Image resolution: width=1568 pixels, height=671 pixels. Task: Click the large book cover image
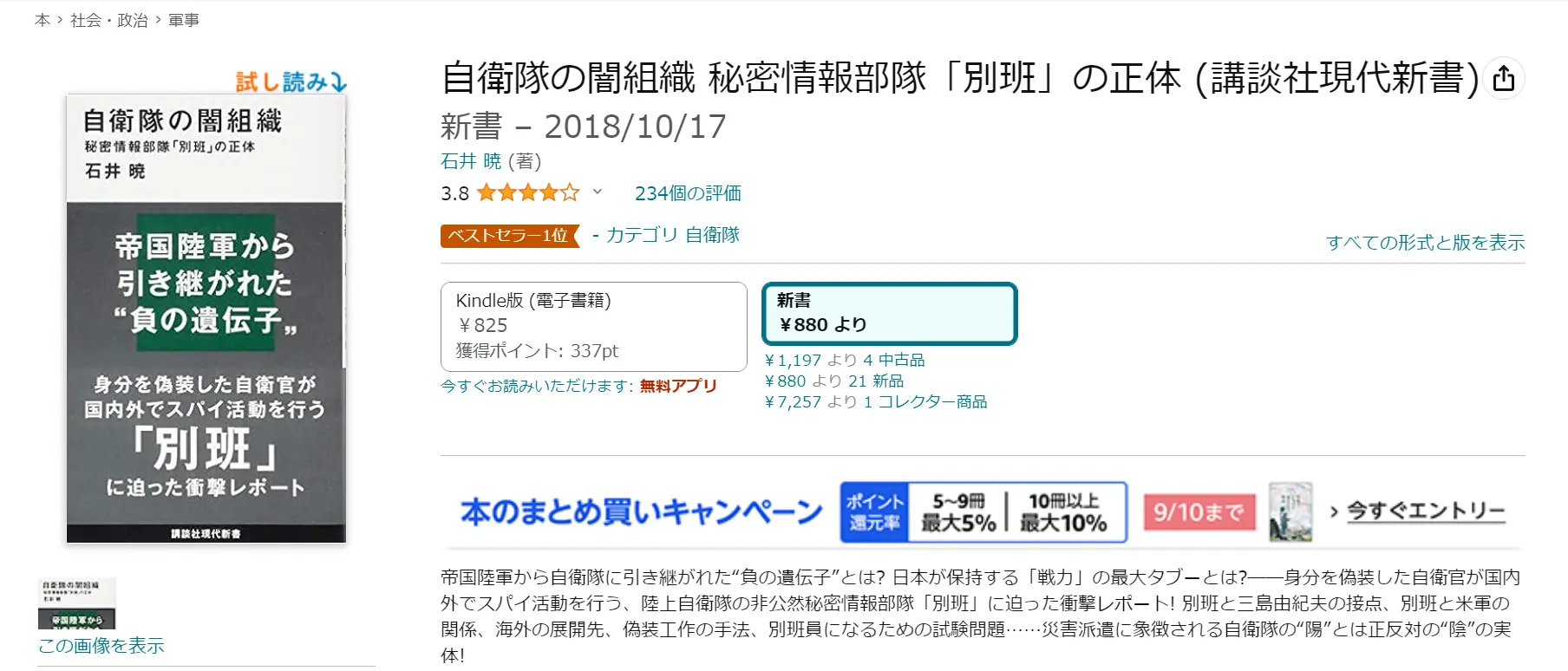pyautogui.click(x=206, y=318)
